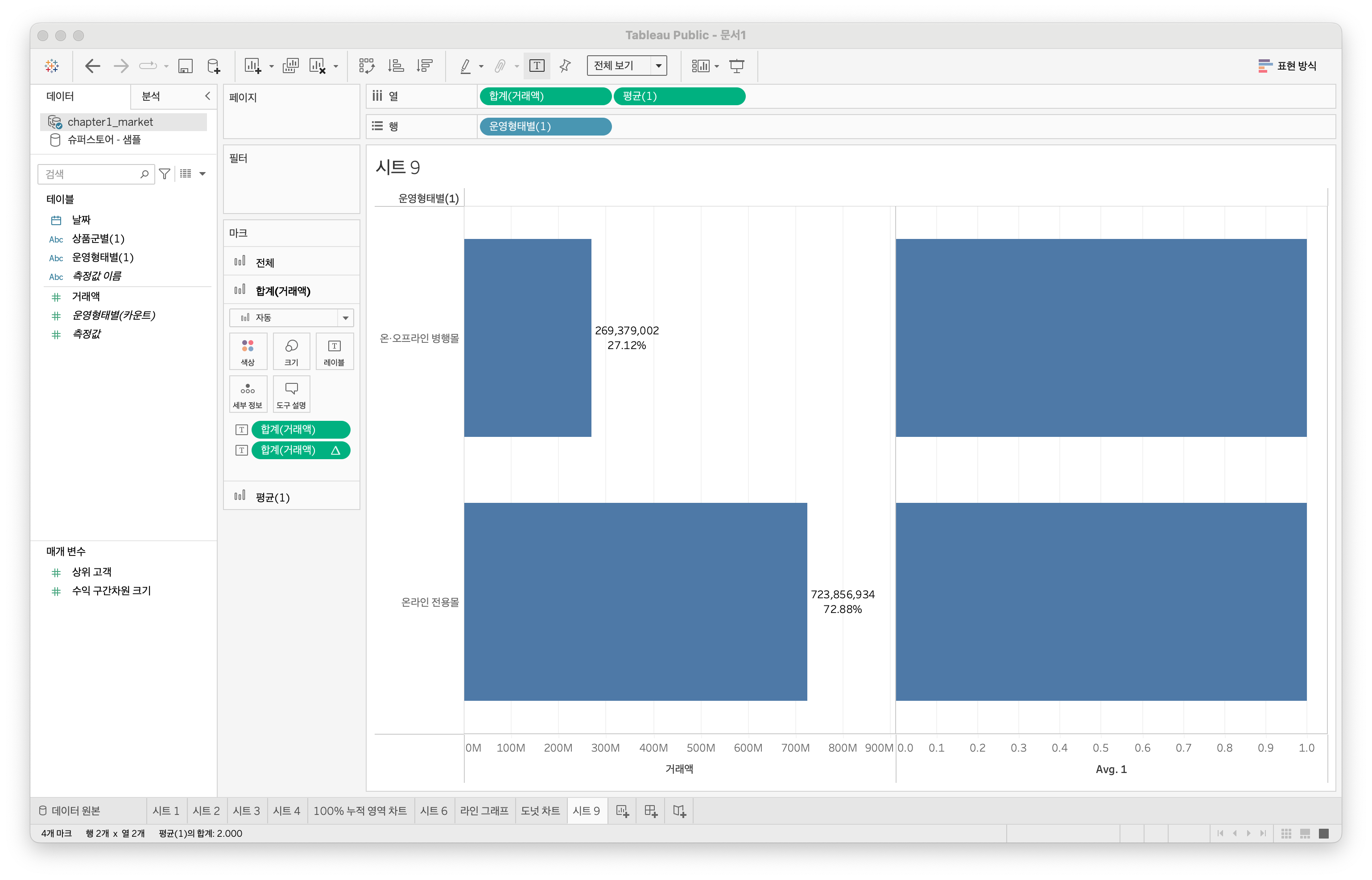The height and width of the screenshot is (880, 1372).
Task: Toggle the fix axes pin icon
Action: click(x=565, y=66)
